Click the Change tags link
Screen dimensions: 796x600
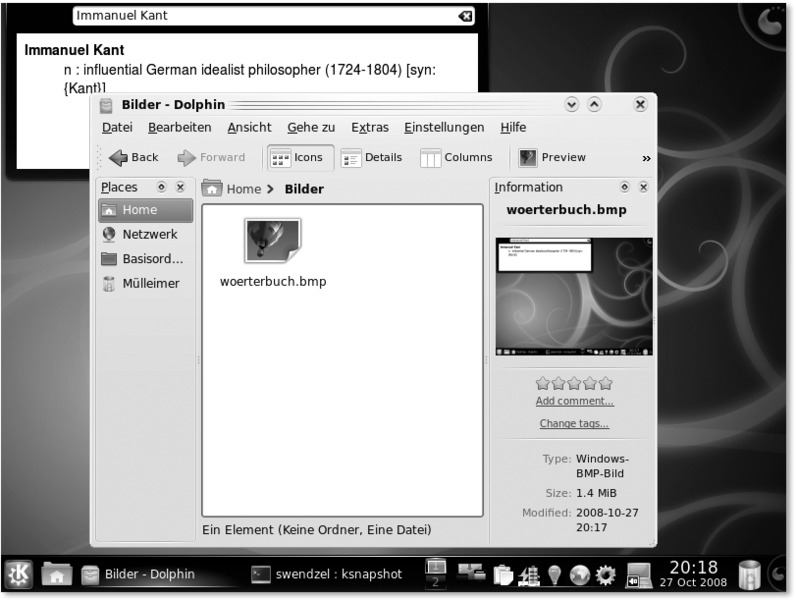574,424
